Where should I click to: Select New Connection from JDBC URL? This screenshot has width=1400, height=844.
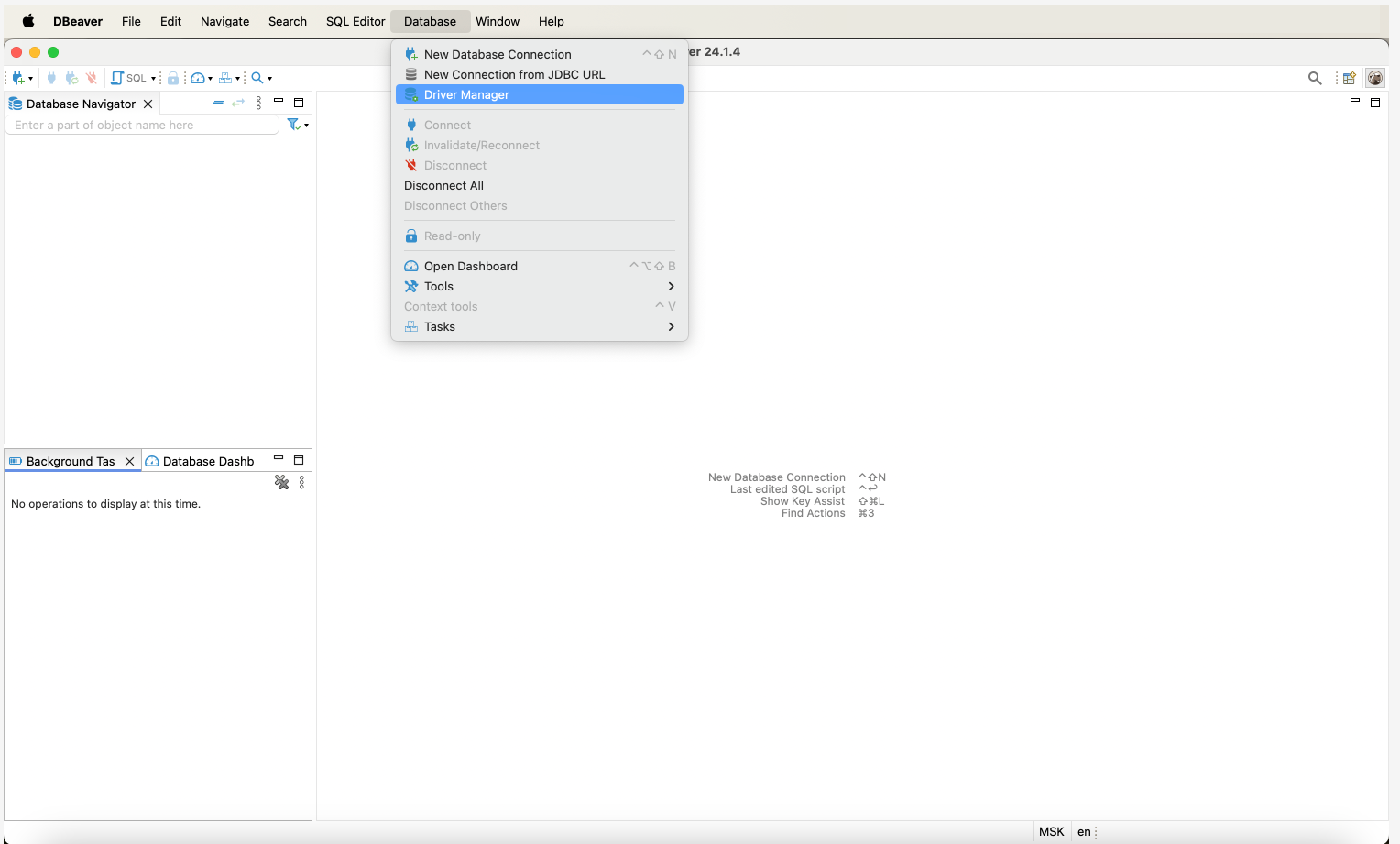514,74
